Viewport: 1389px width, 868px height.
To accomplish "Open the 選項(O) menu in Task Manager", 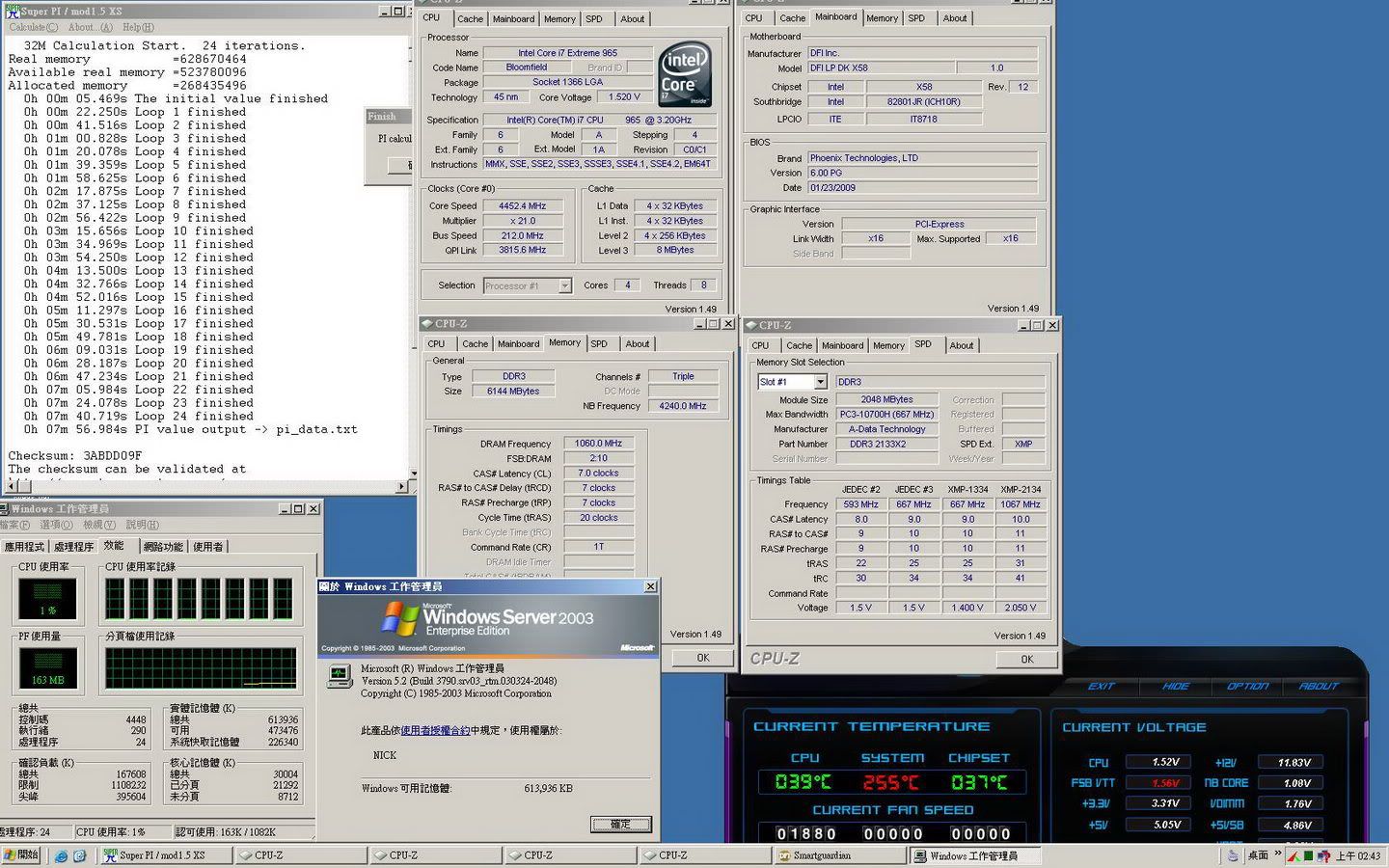I will [56, 525].
